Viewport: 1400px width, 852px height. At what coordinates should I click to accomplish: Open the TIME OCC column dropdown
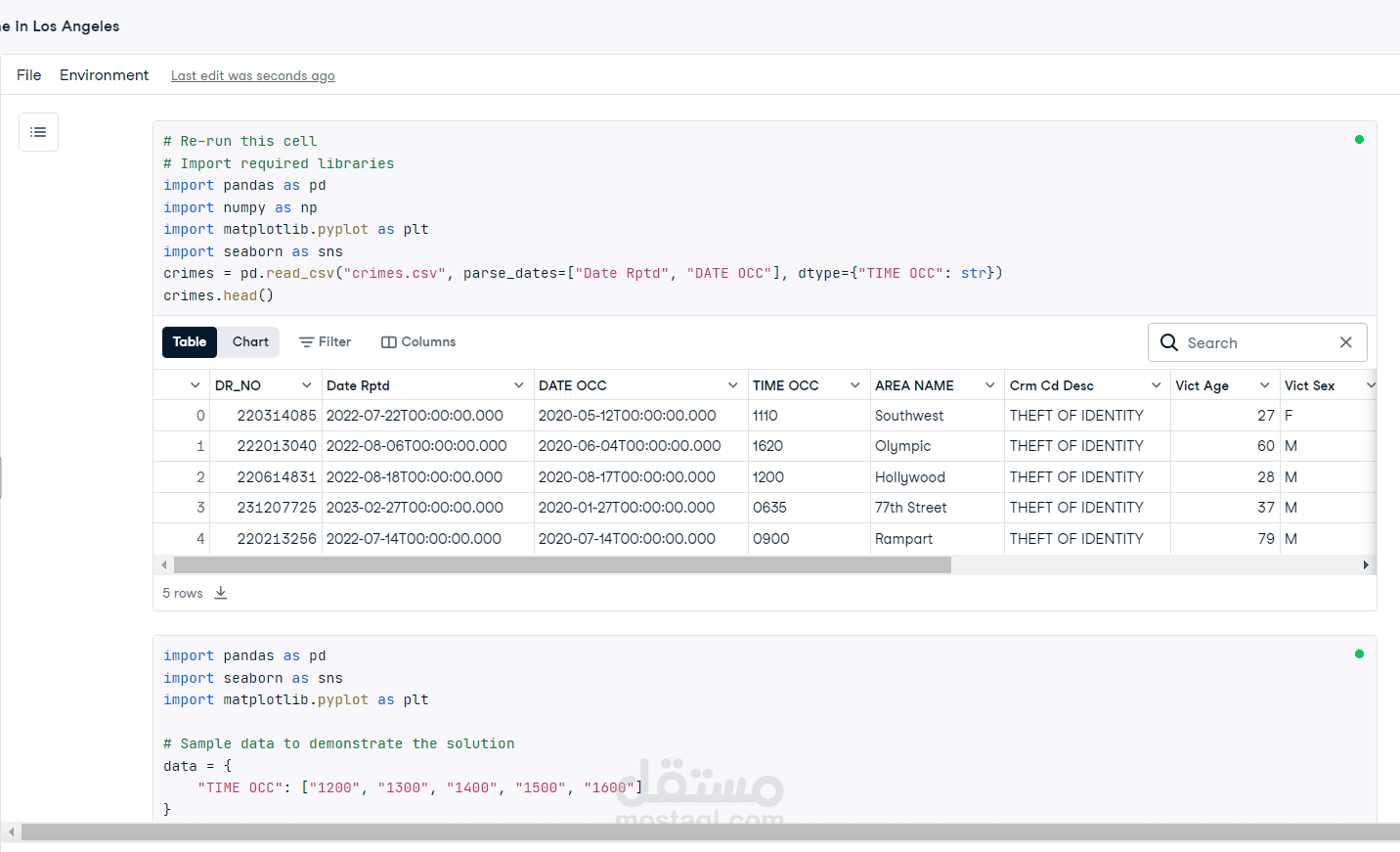855,385
